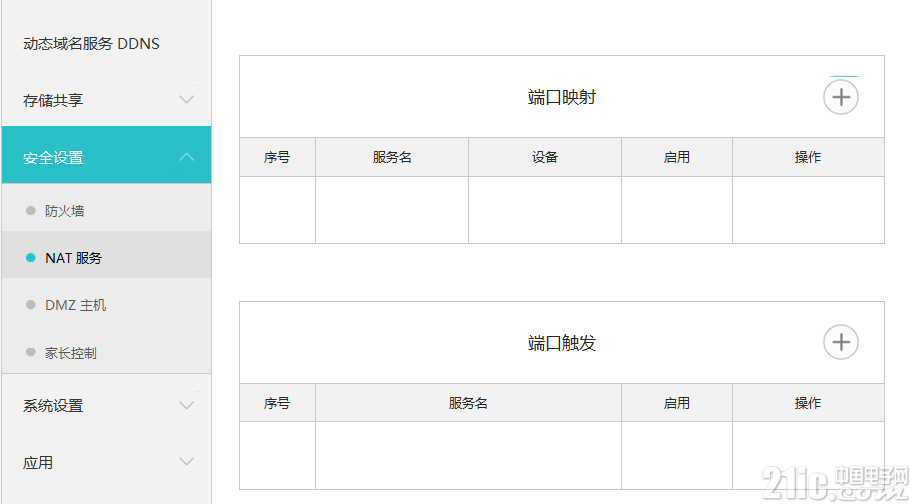911x504 pixels.
Task: Click the DMZ 主机 bullet dot
Action: [x=31, y=305]
